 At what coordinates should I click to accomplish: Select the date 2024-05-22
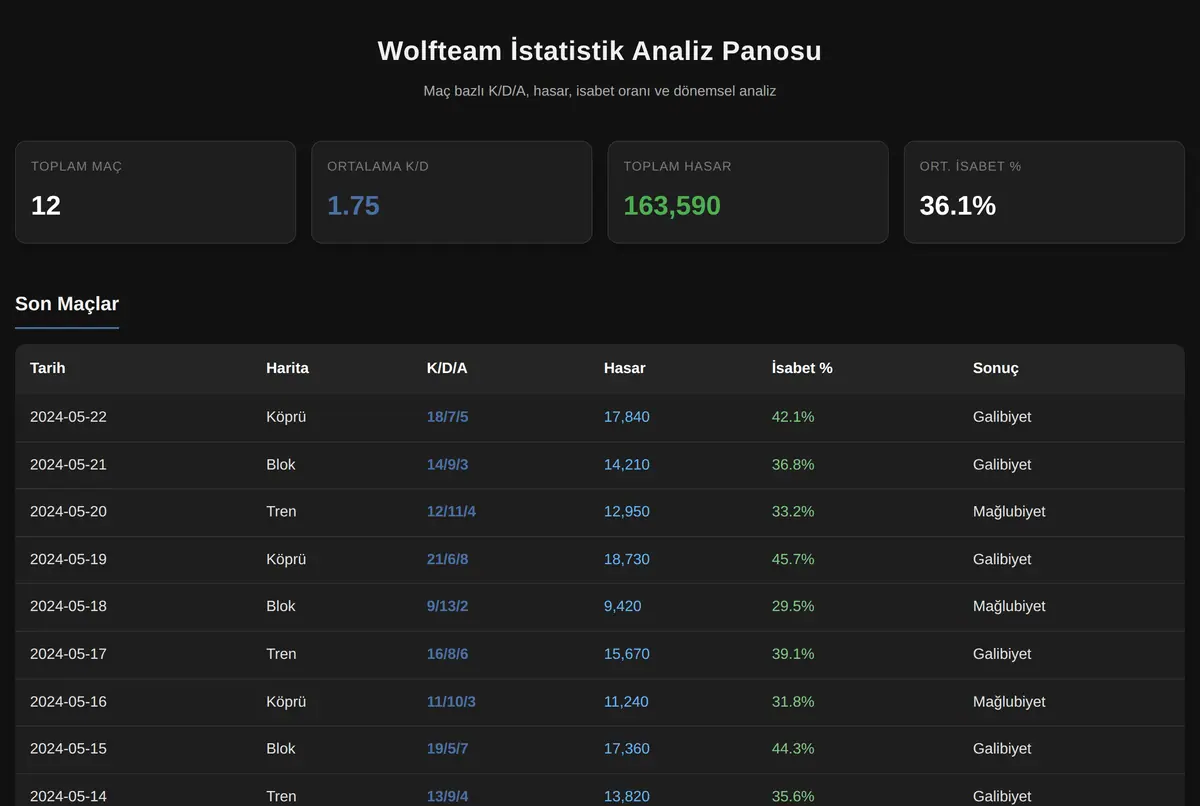tap(68, 417)
